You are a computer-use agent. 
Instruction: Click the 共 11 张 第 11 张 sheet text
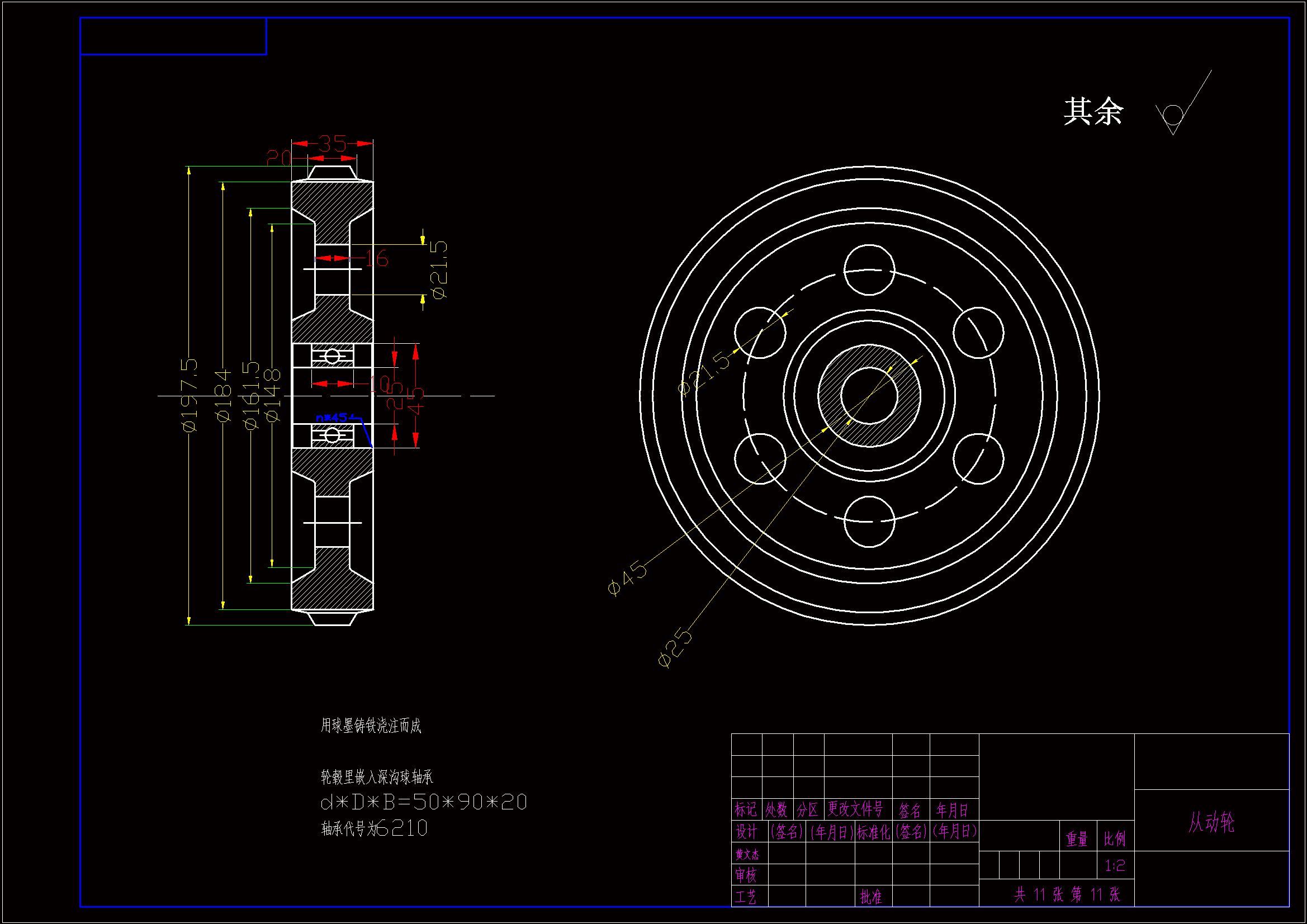pos(1067,894)
